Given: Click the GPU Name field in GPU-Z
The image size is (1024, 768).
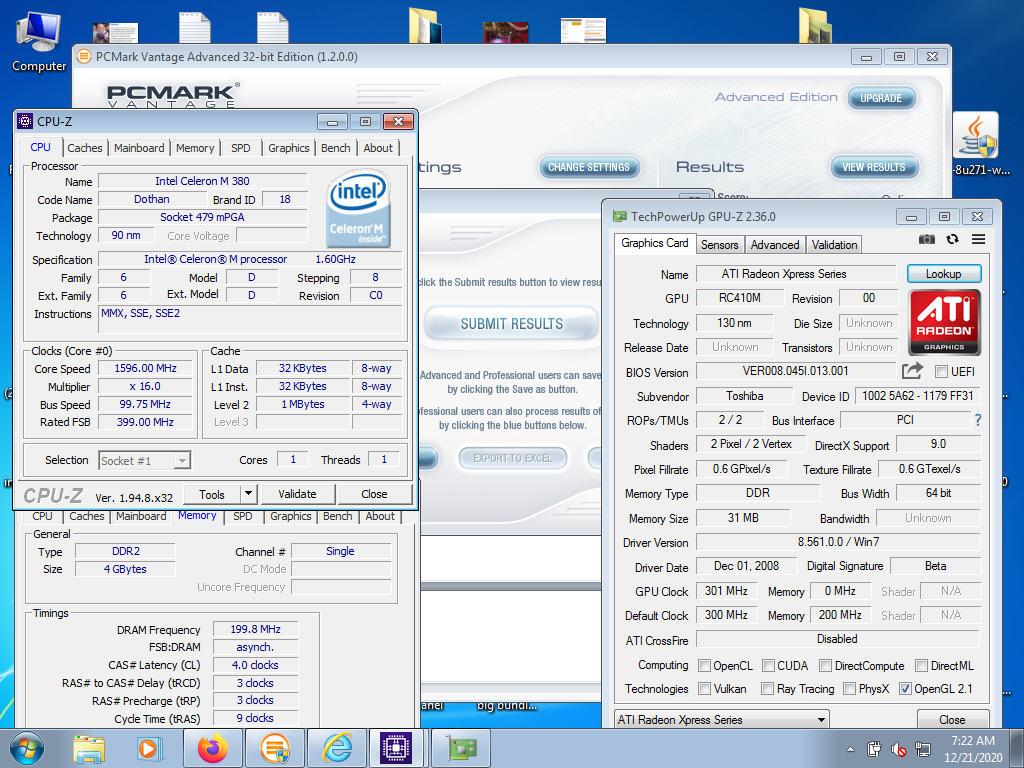Looking at the screenshot, I should (x=796, y=274).
